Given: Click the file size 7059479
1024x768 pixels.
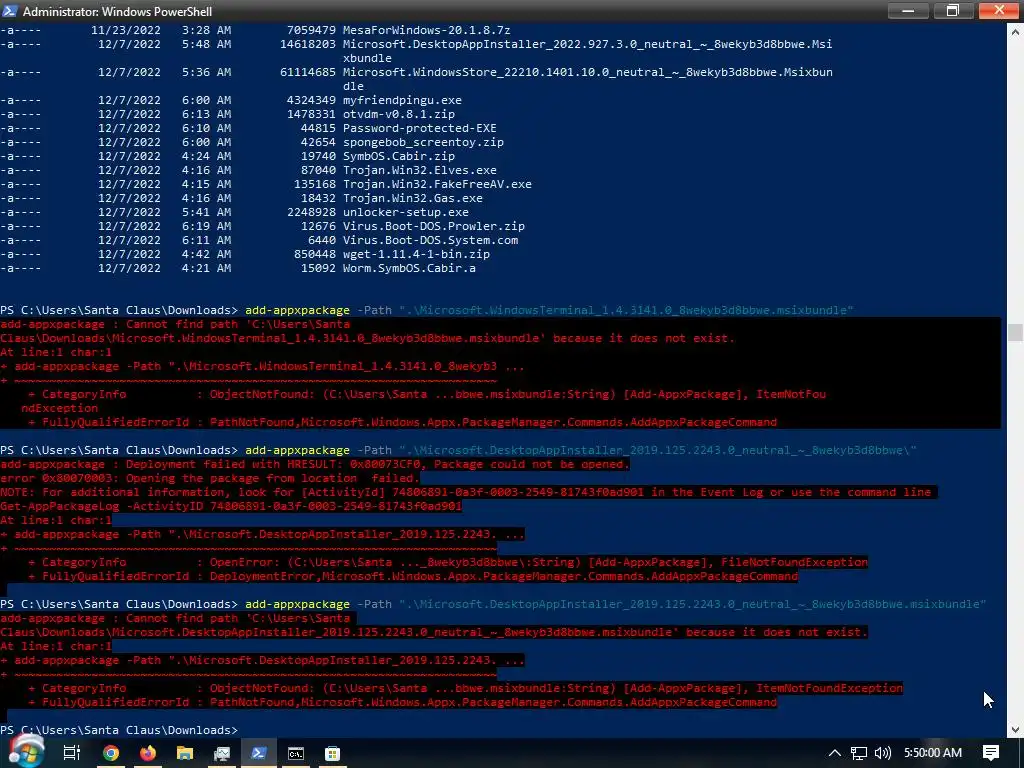Looking at the screenshot, I should pos(311,30).
